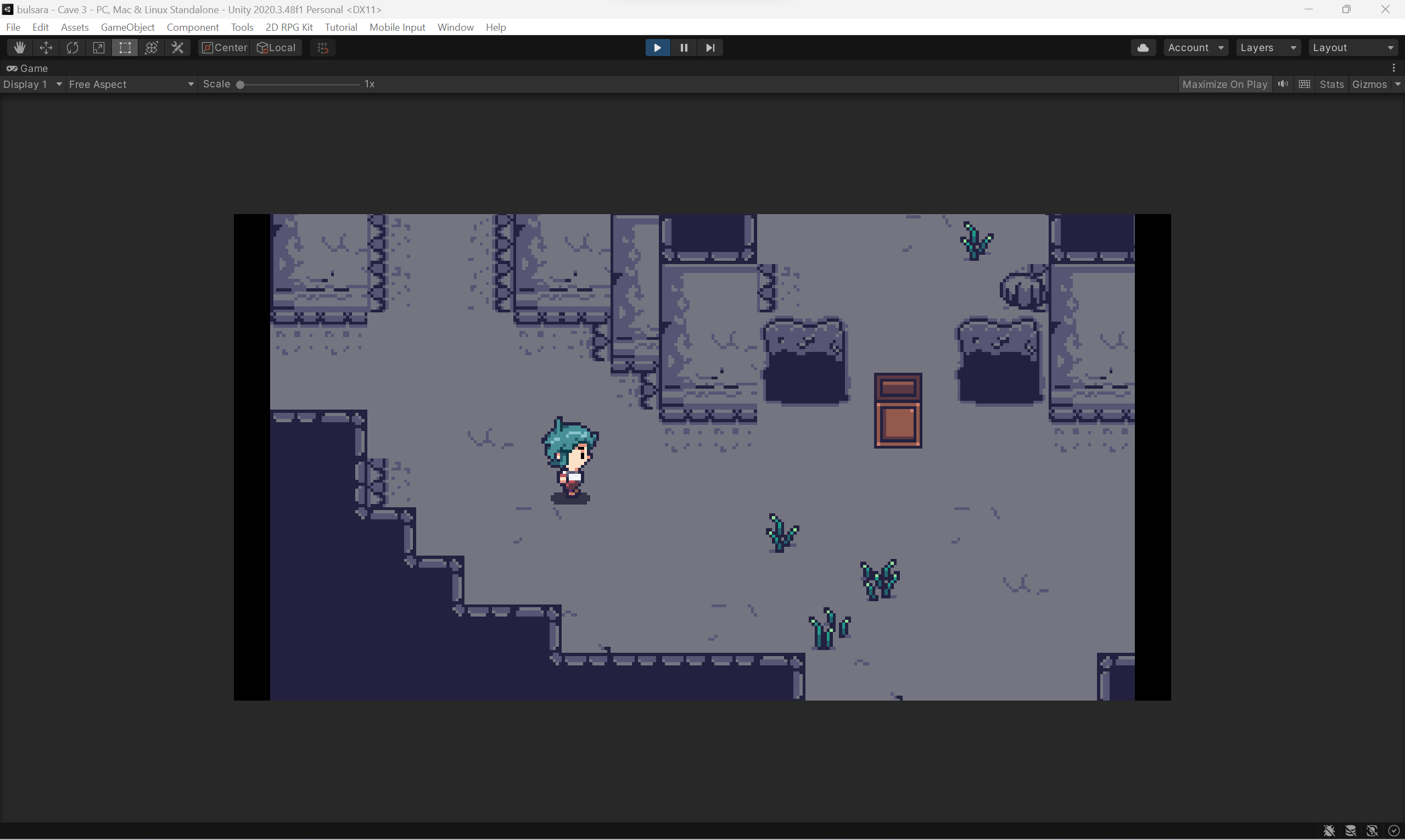Click the Scale slider handle

240,85
